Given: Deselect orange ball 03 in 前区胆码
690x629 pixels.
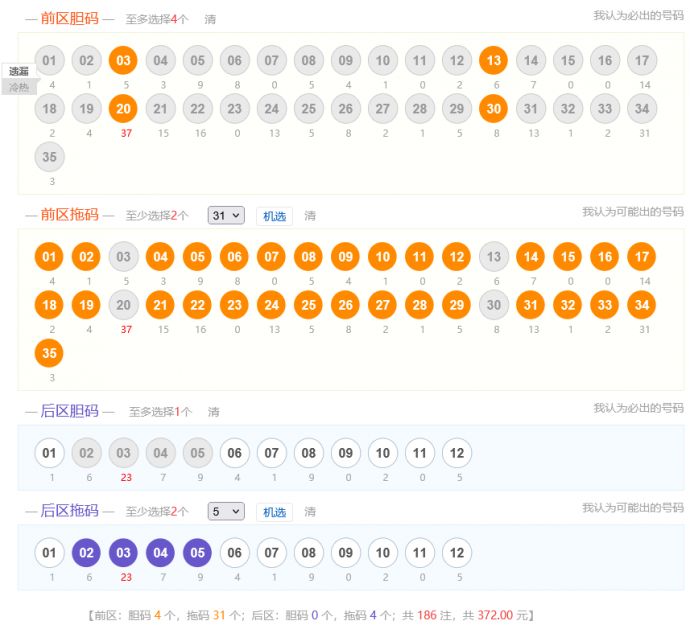Looking at the screenshot, I should tap(123, 61).
